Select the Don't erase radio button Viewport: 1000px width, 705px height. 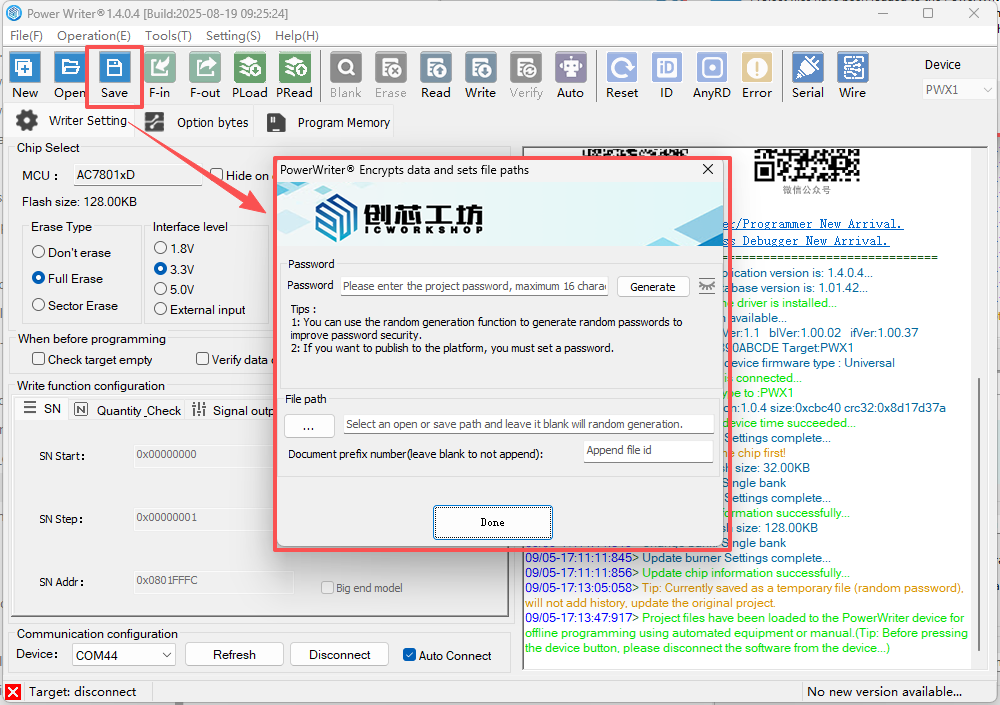tap(38, 252)
